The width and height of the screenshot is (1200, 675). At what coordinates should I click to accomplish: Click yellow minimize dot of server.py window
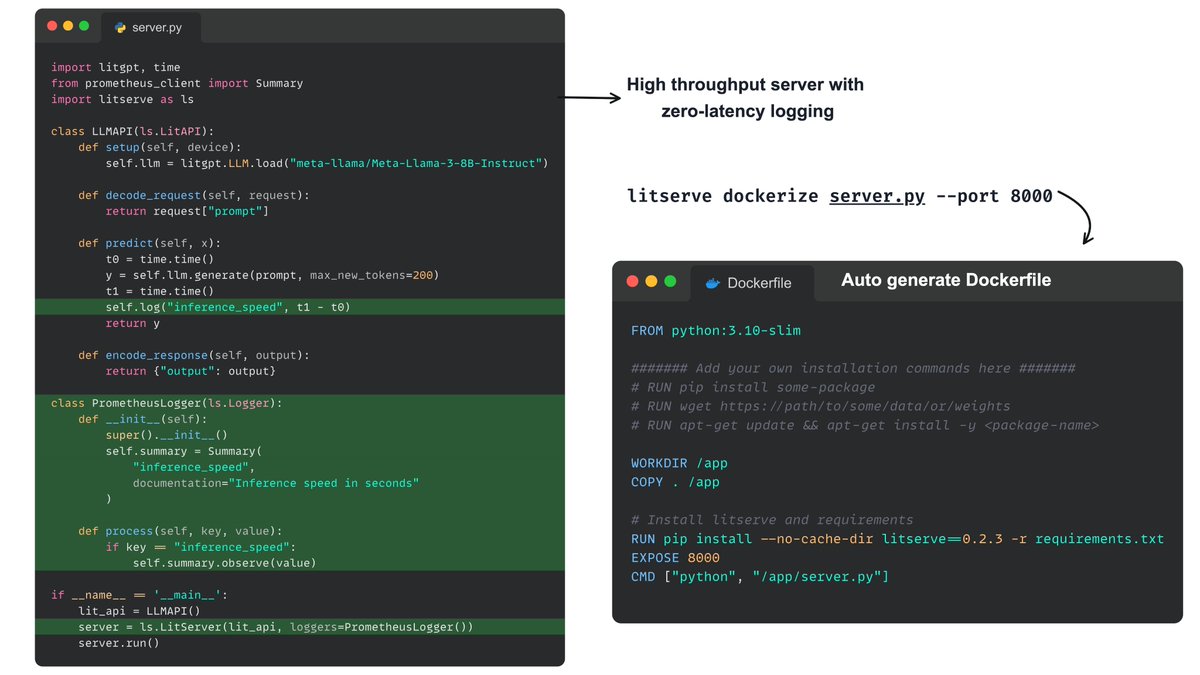pyautogui.click(x=68, y=26)
